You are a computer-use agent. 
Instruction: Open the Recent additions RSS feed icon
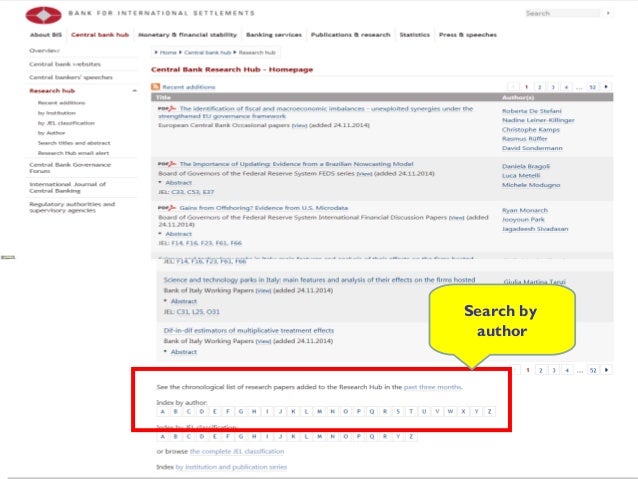[155, 87]
